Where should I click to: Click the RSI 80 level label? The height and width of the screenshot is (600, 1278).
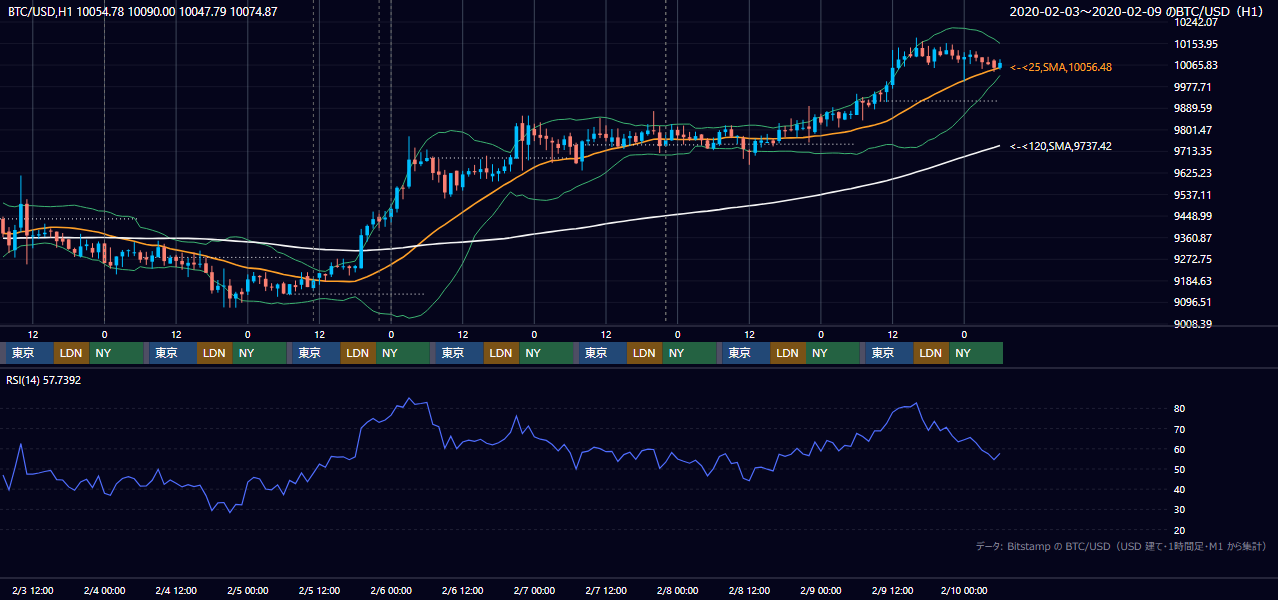[x=1180, y=409]
